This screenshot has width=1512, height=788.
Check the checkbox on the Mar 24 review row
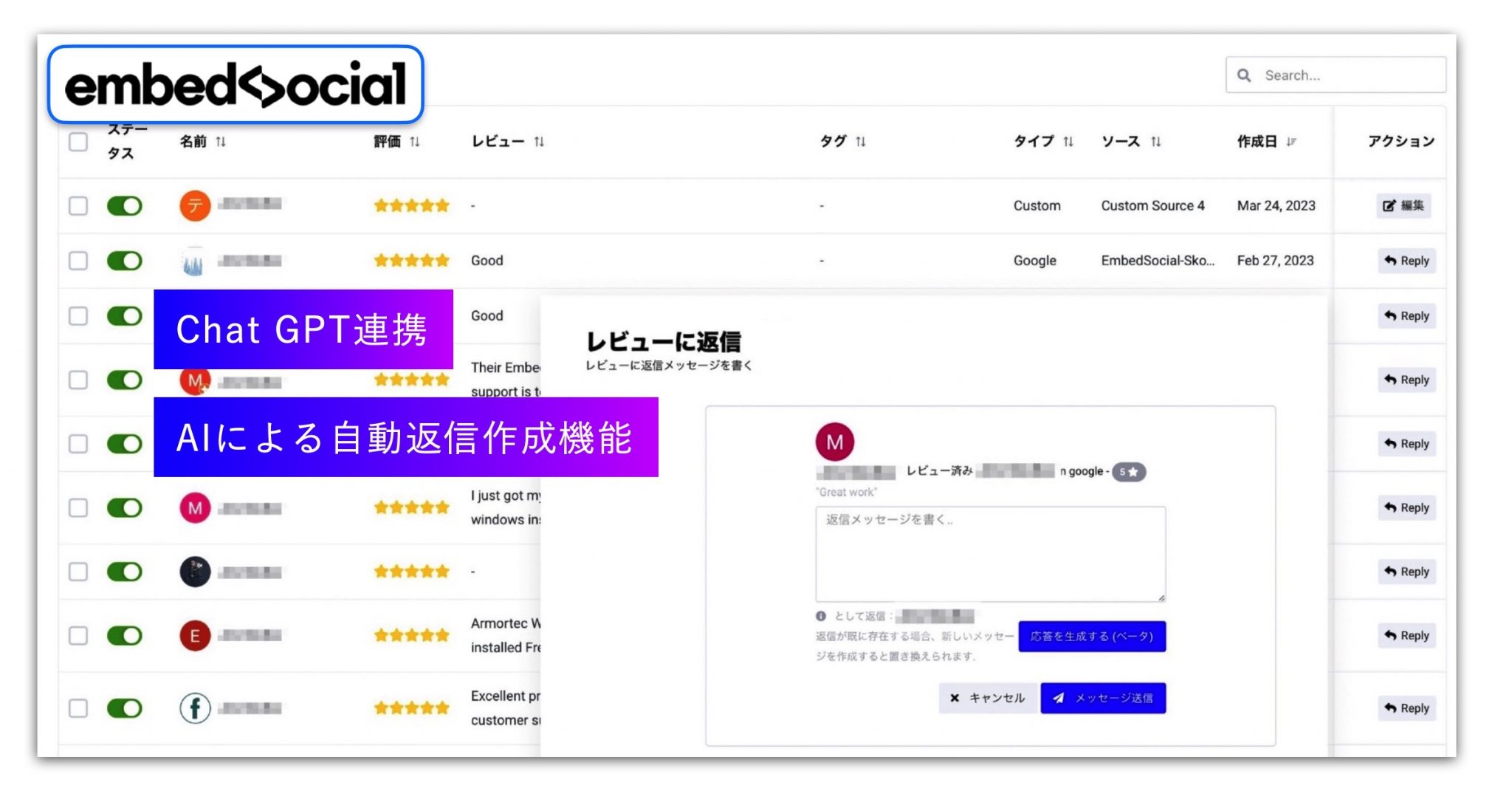(78, 205)
